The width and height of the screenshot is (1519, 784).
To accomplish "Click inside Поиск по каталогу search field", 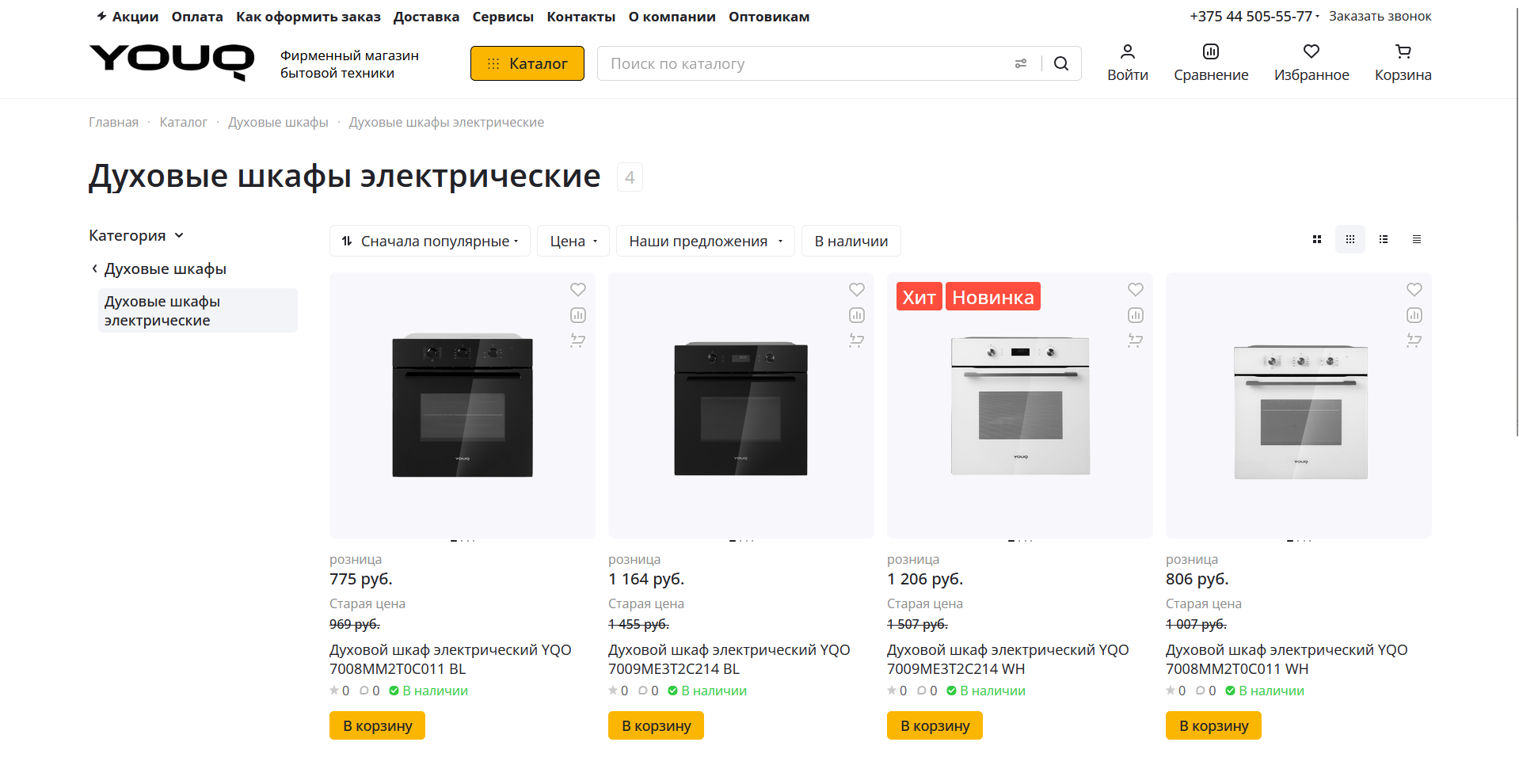I will [x=792, y=63].
